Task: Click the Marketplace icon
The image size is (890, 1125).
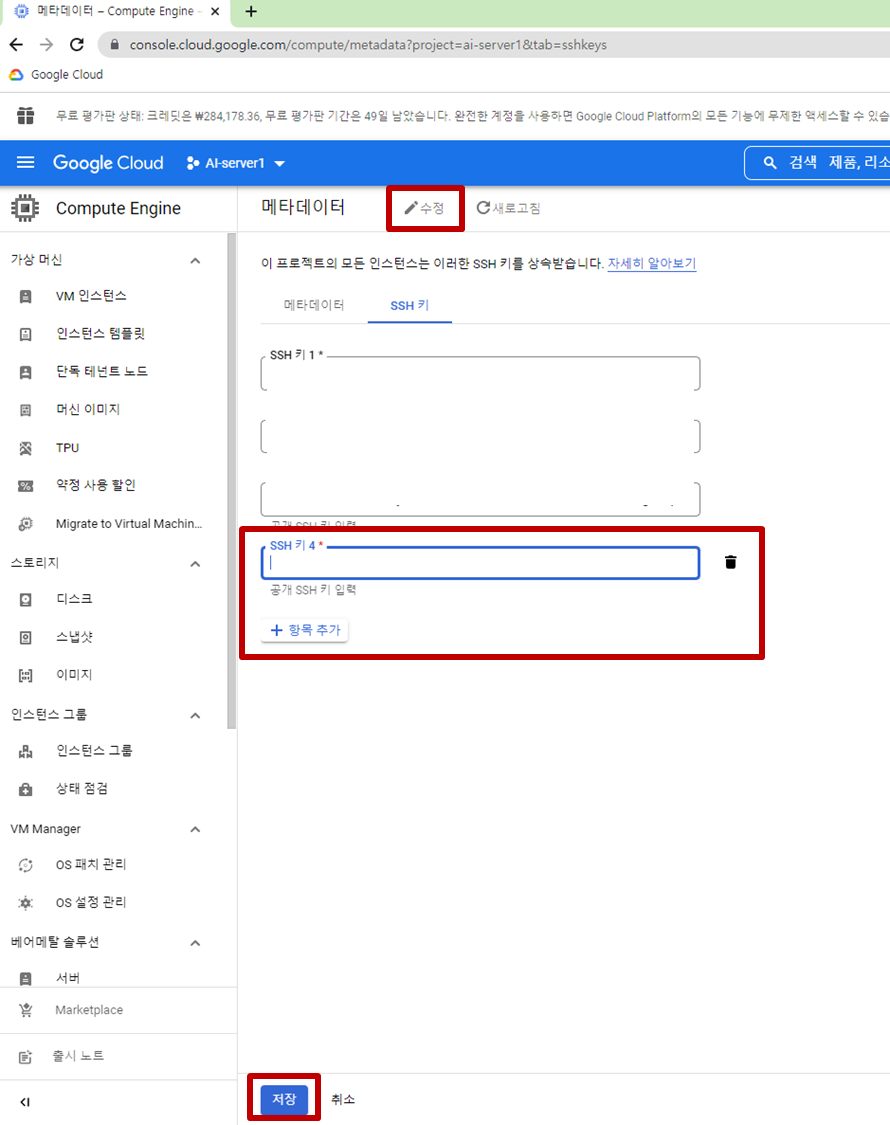Action: pyautogui.click(x=27, y=1009)
